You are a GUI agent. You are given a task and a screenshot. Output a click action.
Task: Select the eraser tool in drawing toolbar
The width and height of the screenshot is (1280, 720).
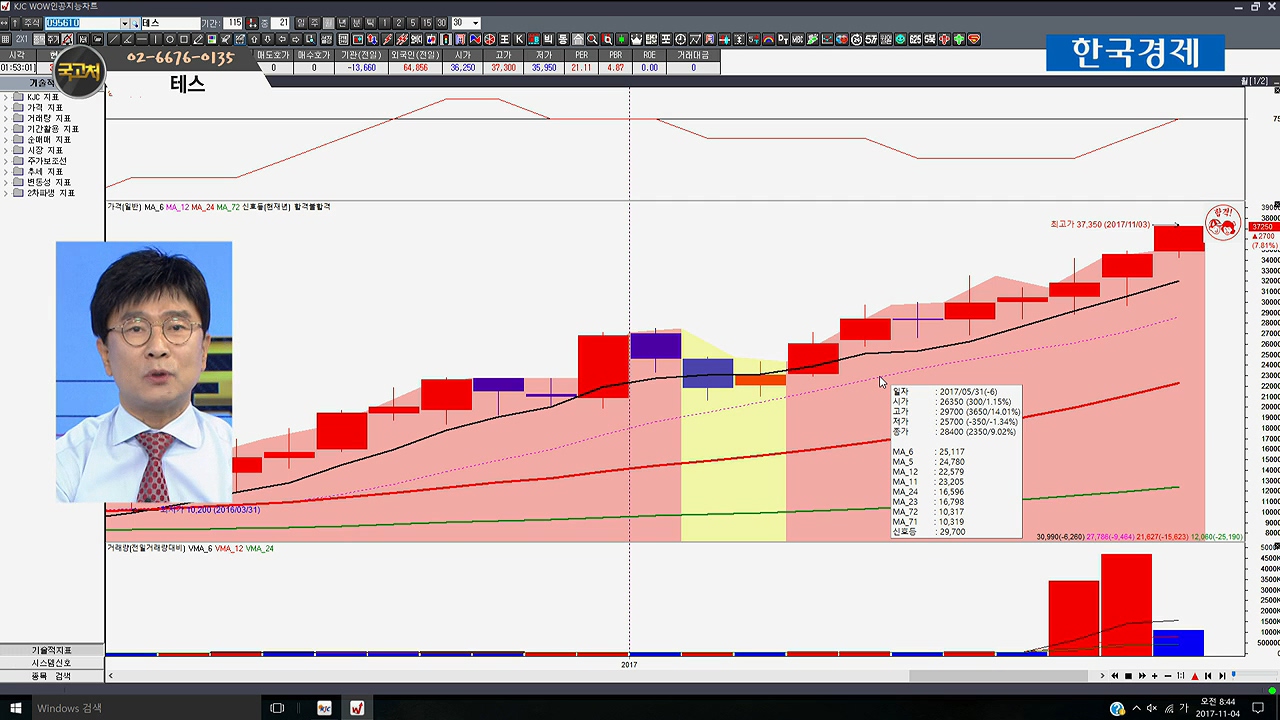click(x=198, y=40)
